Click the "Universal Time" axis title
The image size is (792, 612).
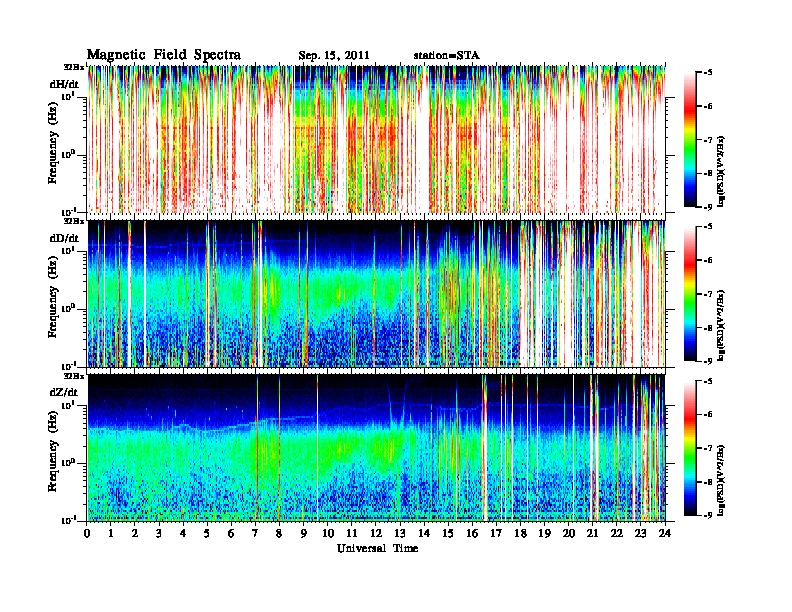pos(377,548)
